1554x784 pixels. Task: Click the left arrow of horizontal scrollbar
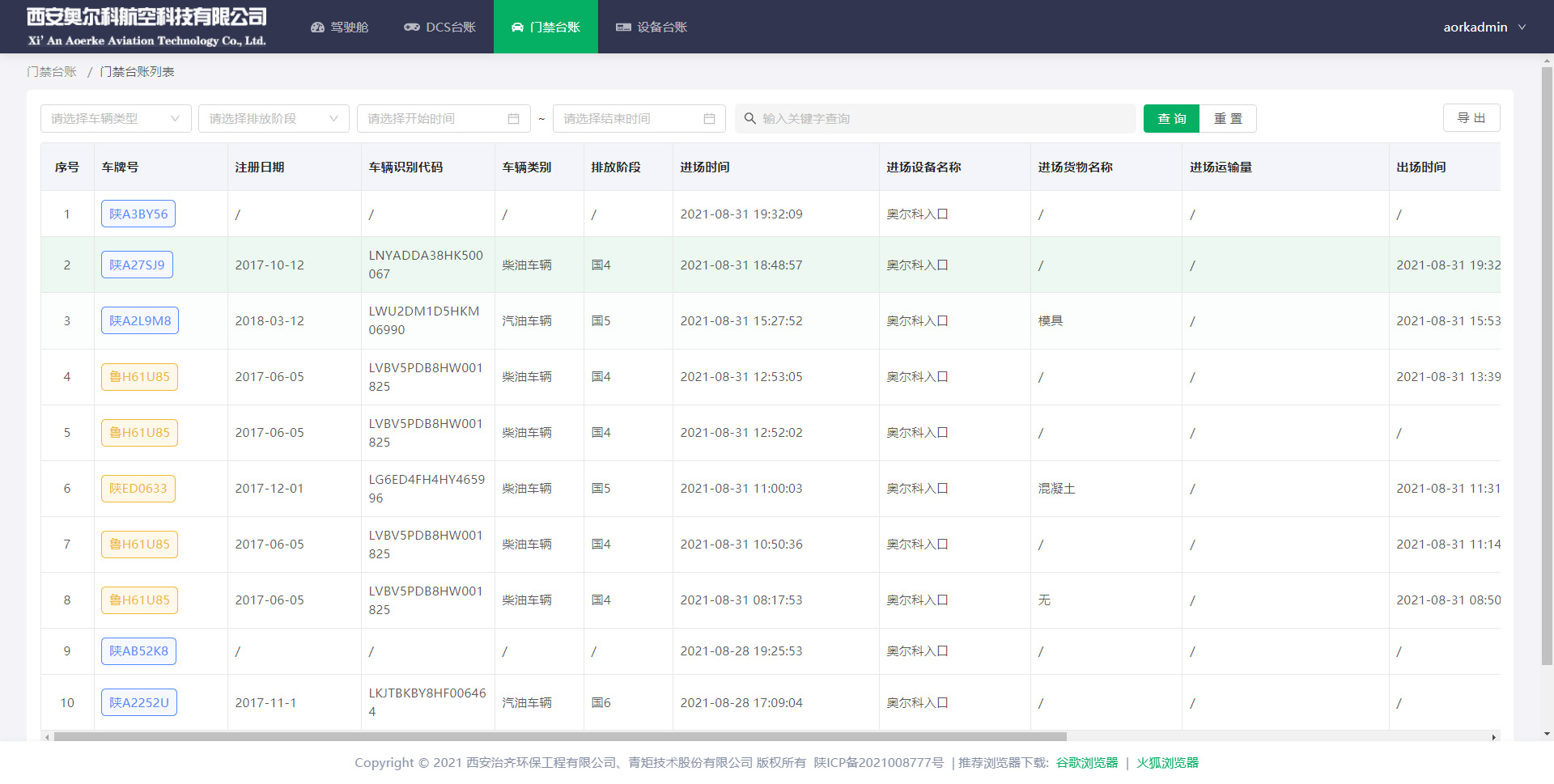47,737
